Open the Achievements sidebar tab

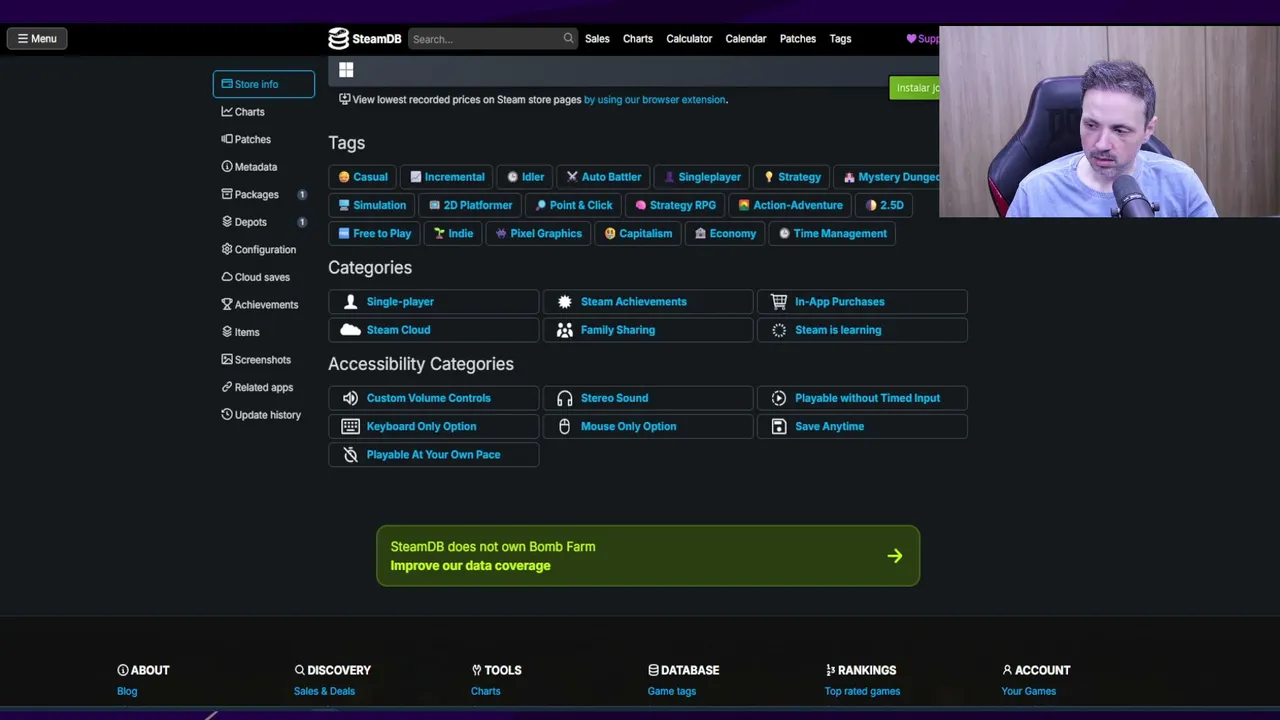[x=264, y=305]
